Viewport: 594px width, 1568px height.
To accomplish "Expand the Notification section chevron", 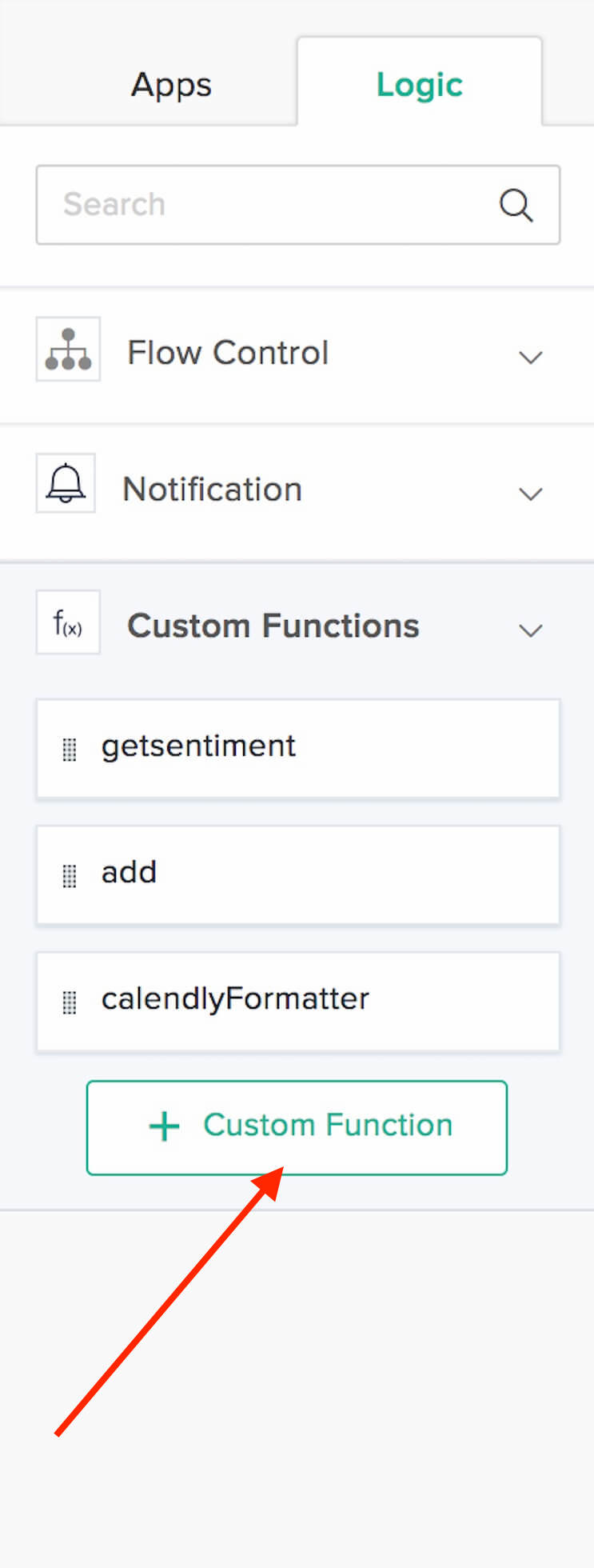I will click(x=531, y=494).
